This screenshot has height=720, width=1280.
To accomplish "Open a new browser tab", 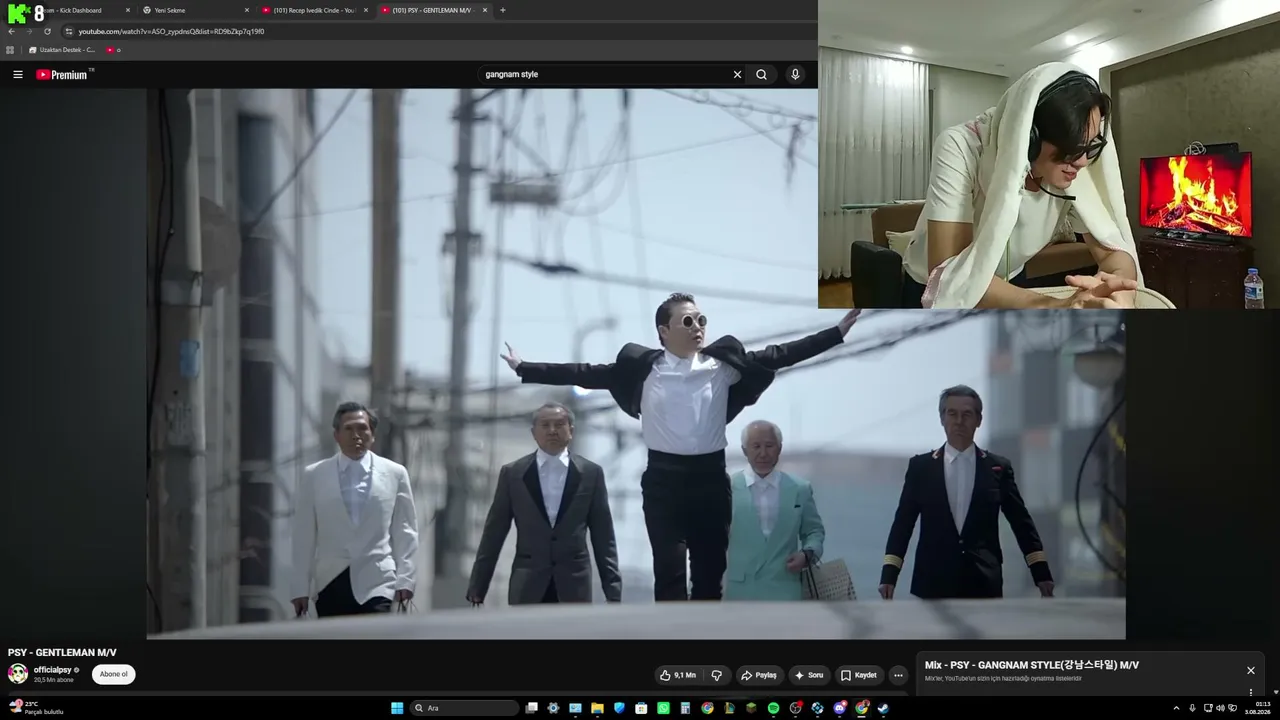I will point(502,10).
